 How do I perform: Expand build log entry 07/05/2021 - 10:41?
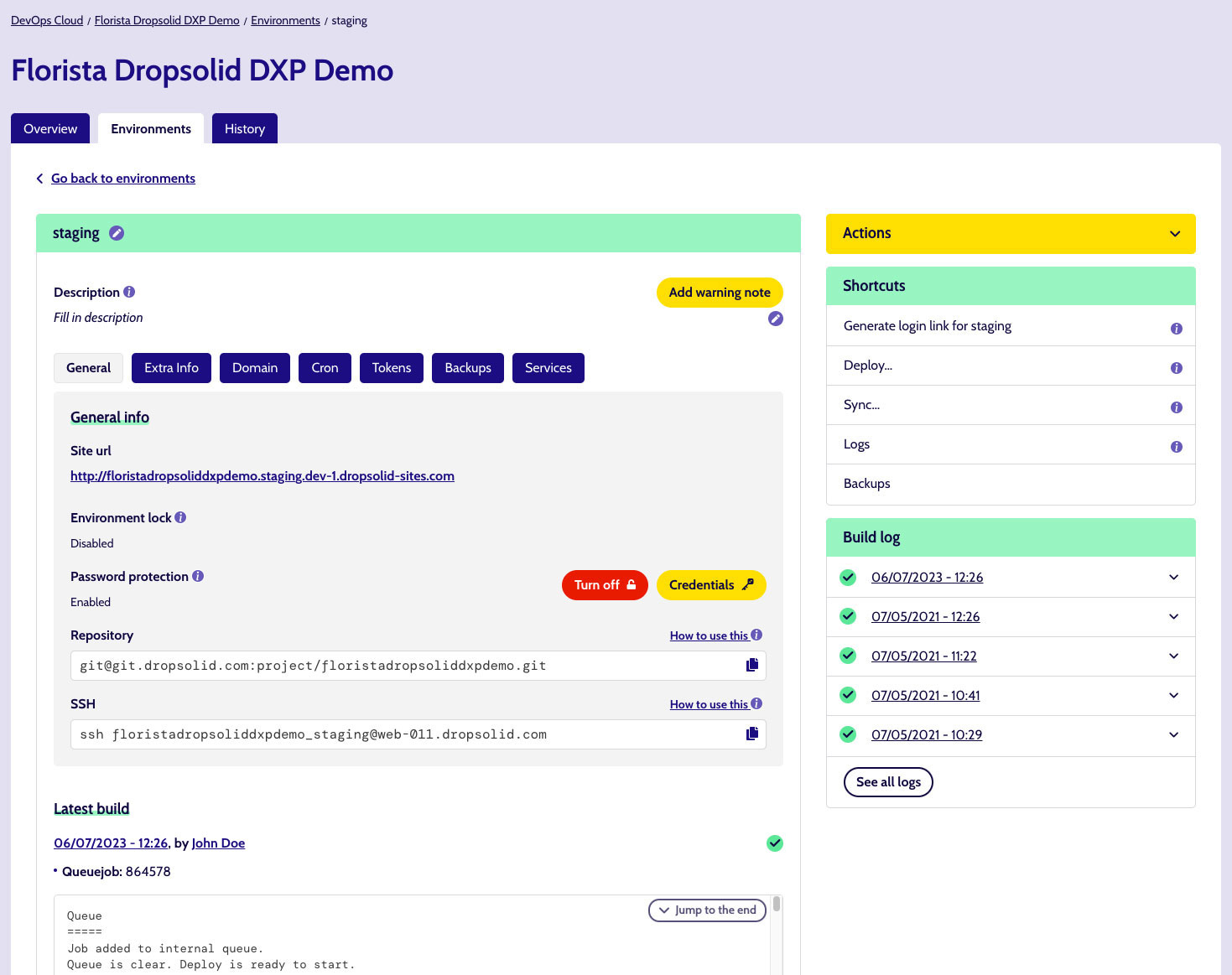tap(1174, 695)
